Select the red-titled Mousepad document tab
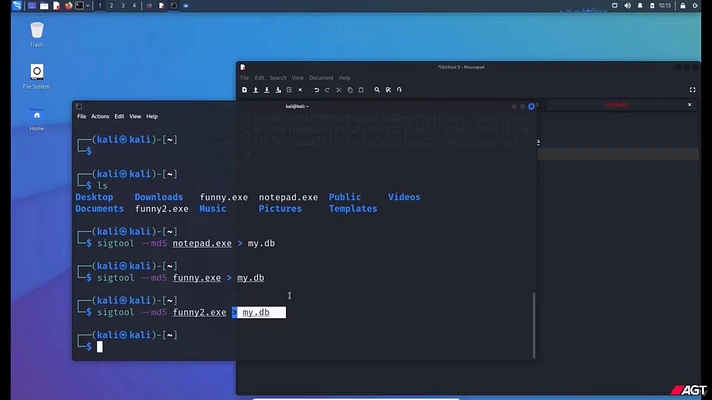712x400 pixels. click(617, 105)
